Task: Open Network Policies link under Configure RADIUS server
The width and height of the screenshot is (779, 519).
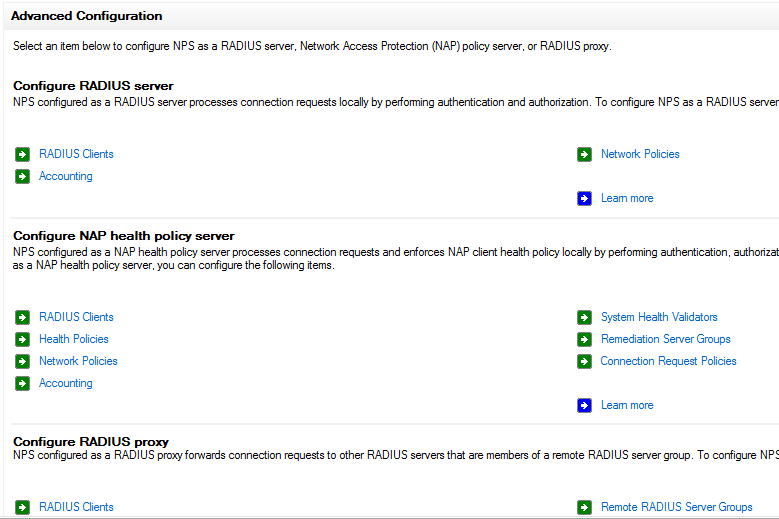Action: click(640, 154)
